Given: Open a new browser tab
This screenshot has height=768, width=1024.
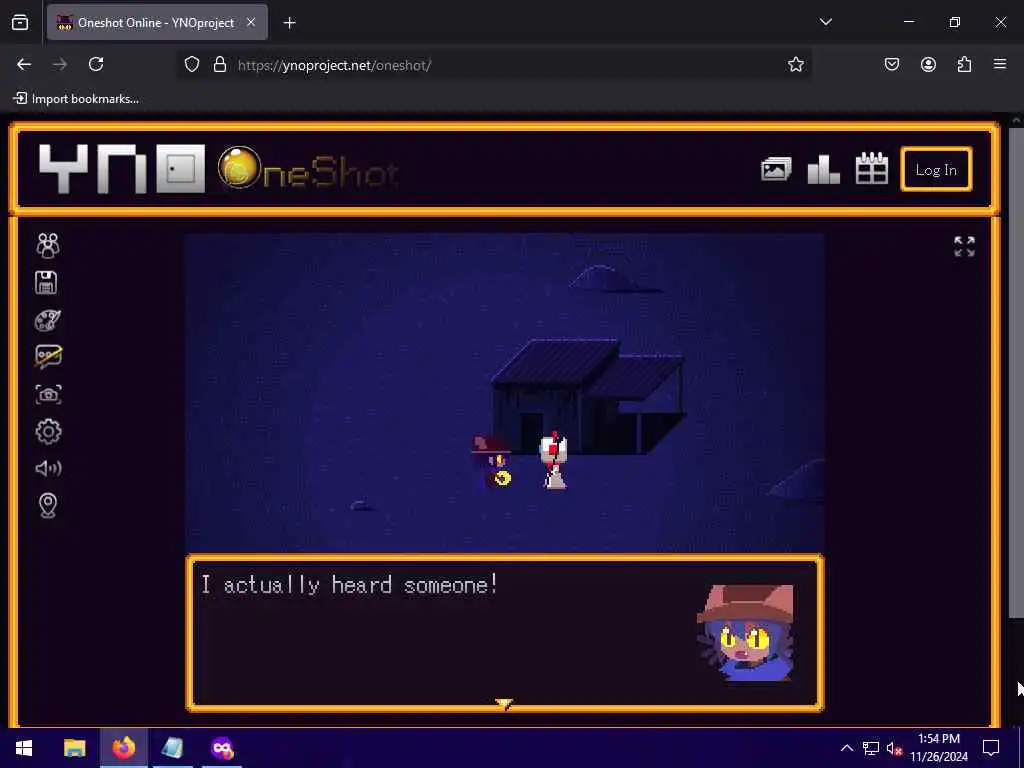Looking at the screenshot, I should click(289, 23).
